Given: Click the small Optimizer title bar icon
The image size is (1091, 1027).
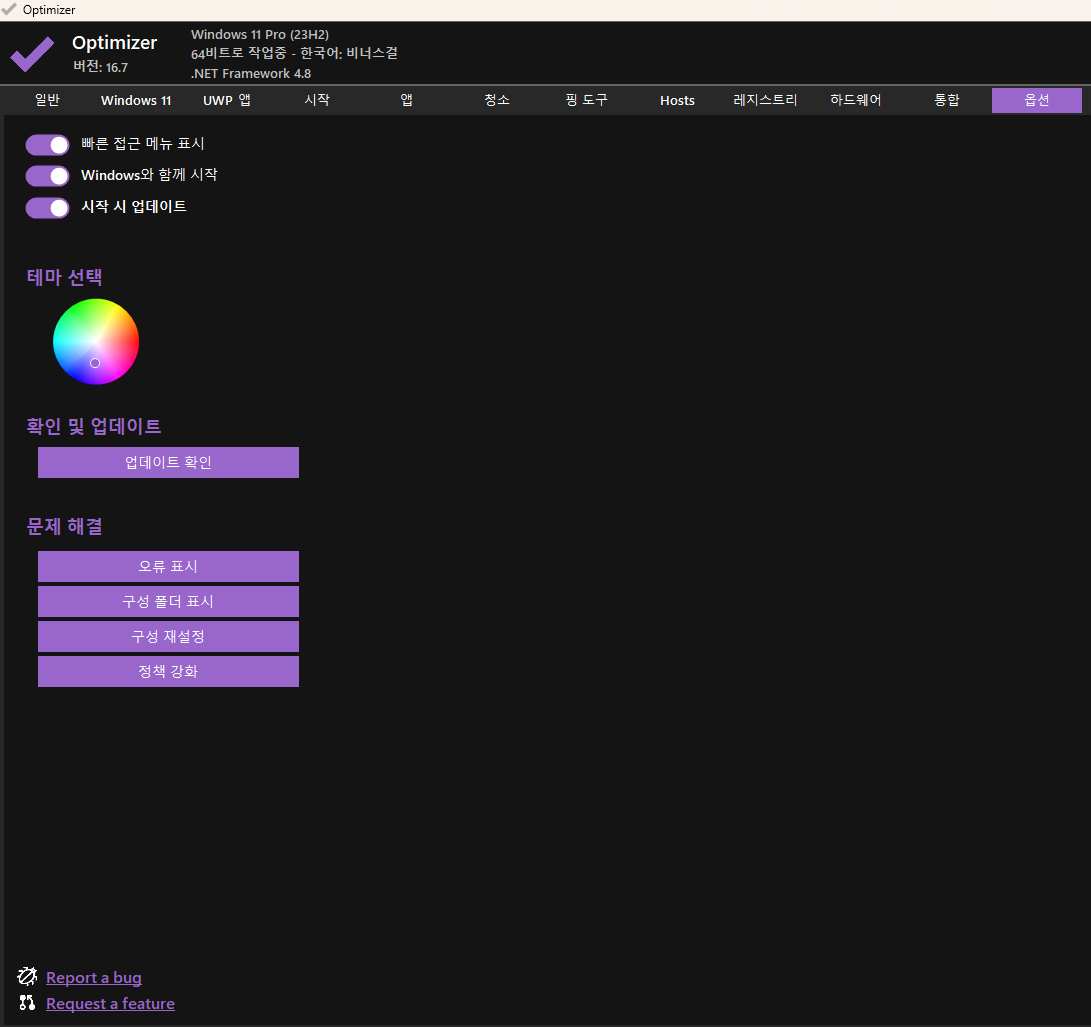Looking at the screenshot, I should click(9, 9).
